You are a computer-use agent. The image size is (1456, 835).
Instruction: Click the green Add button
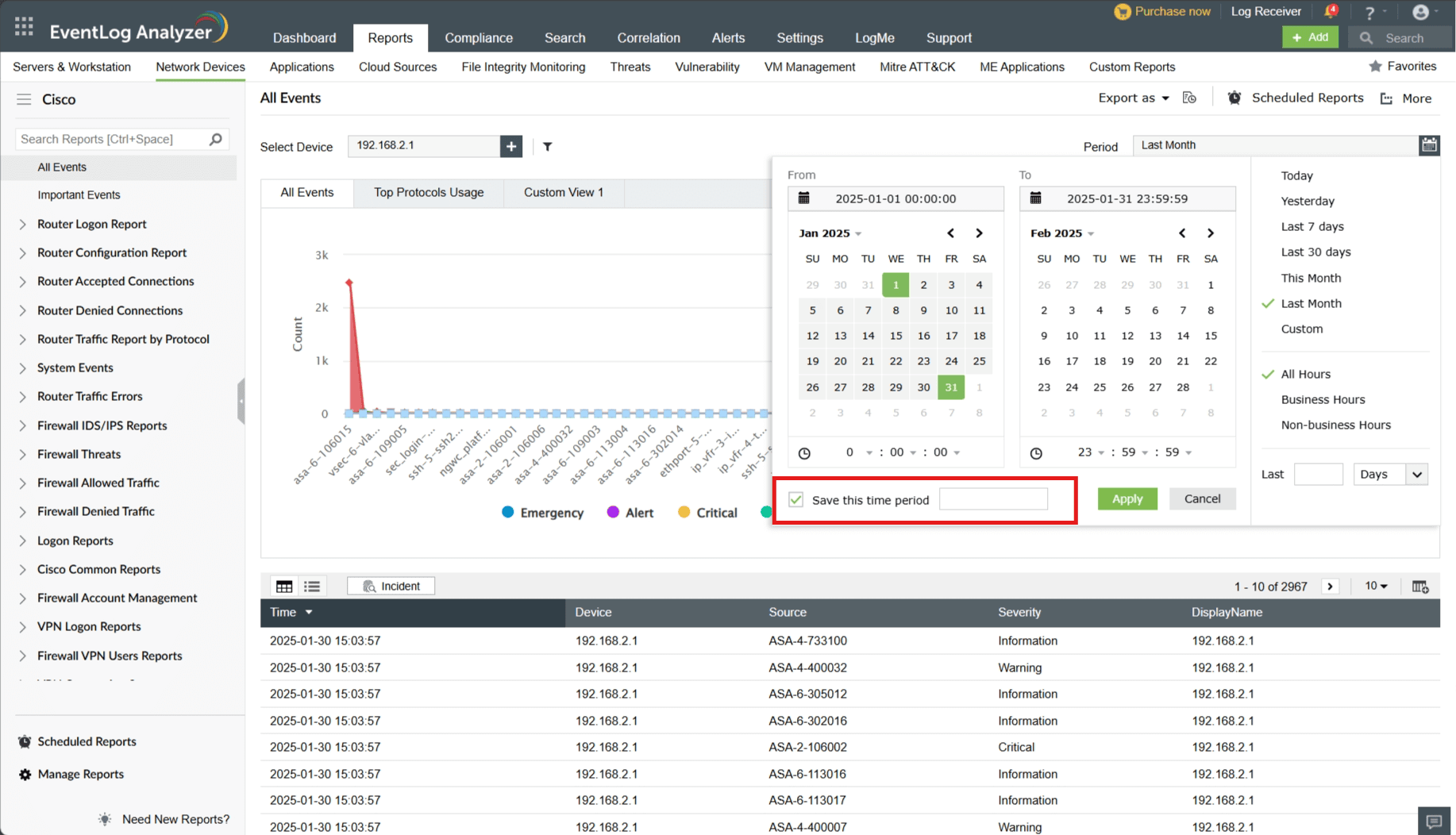point(1310,37)
